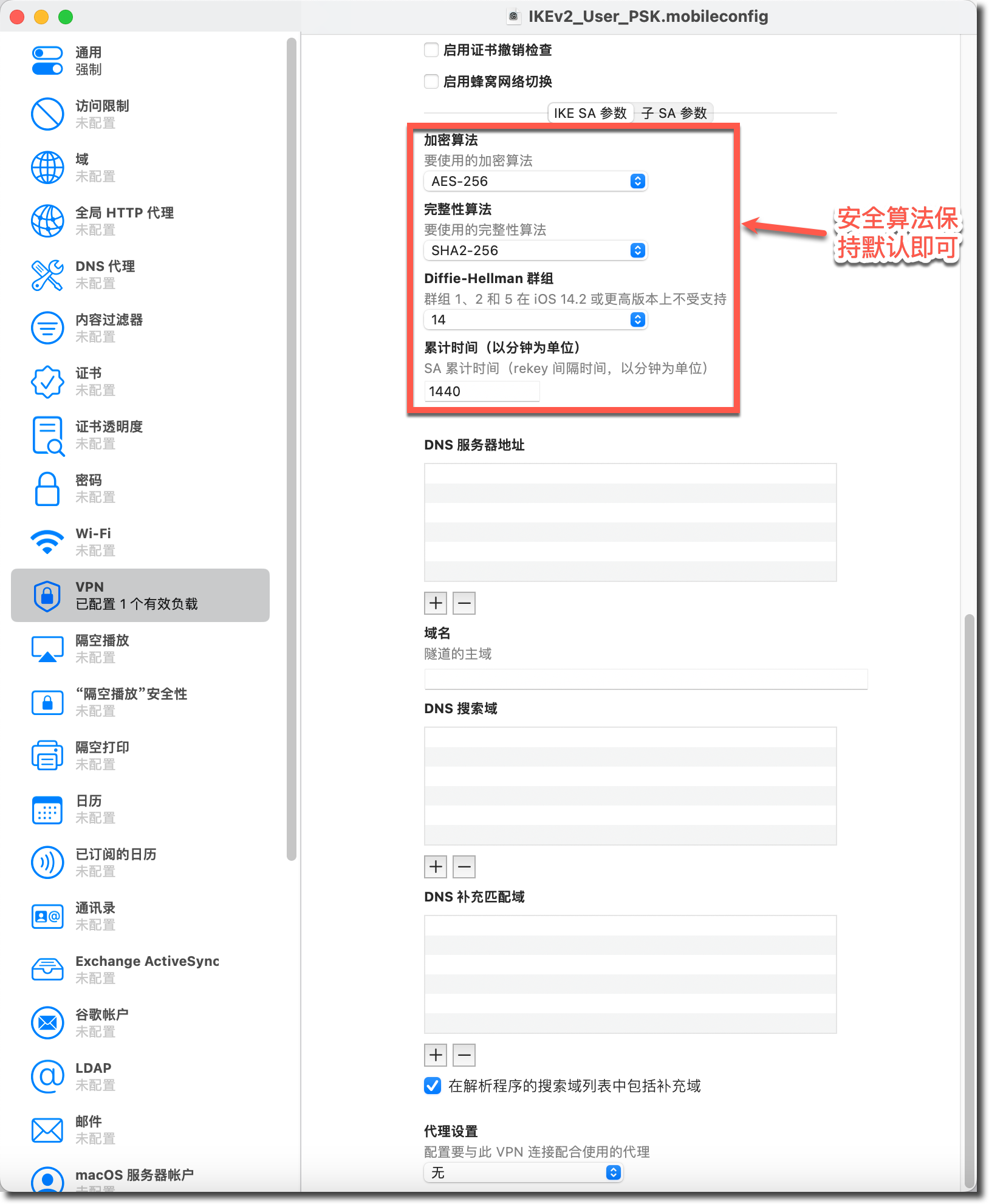Open the Wi-Fi payload icon in sidebar
989x1204 pixels.
click(47, 541)
